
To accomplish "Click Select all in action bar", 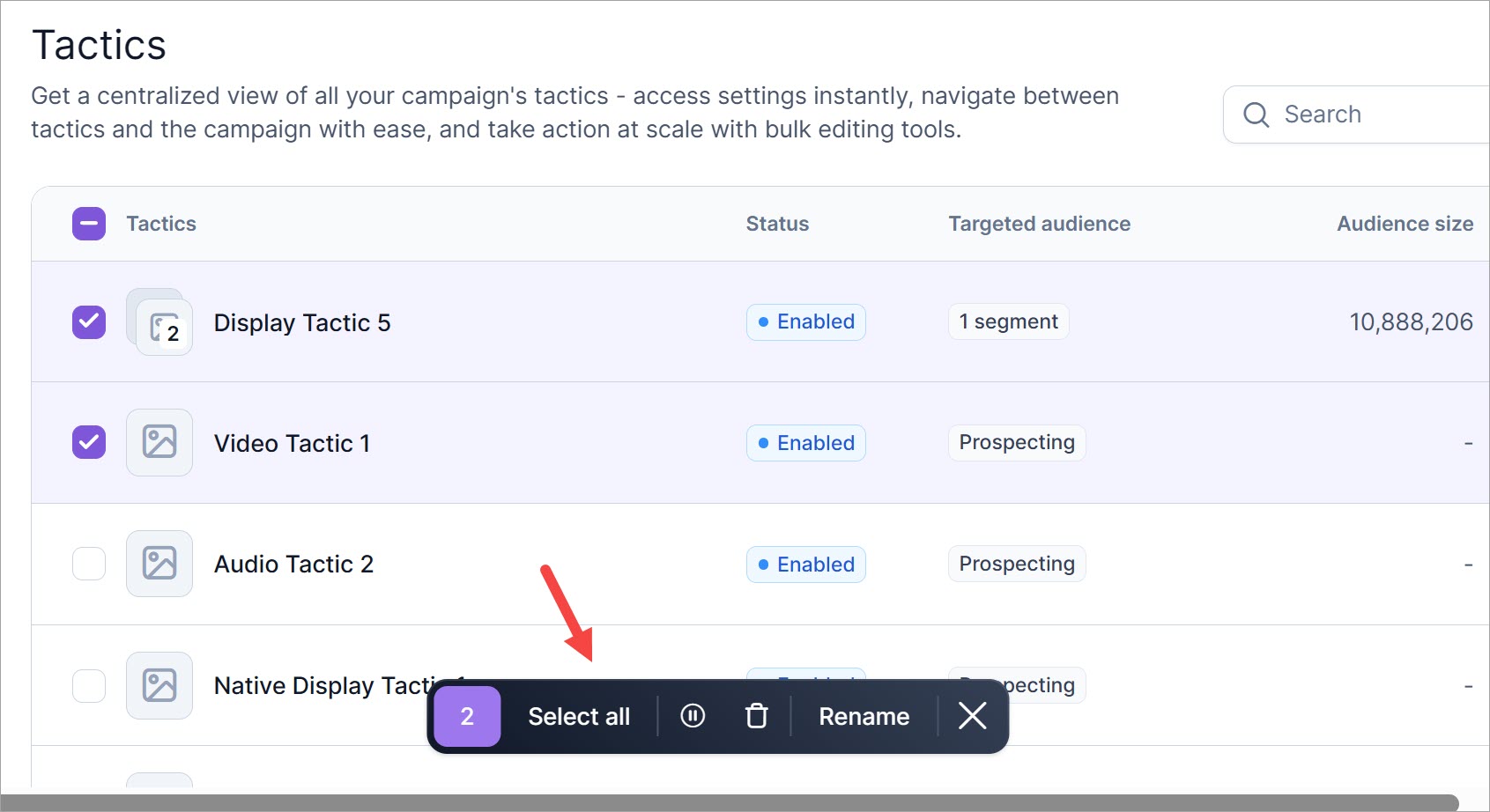I will 579,717.
